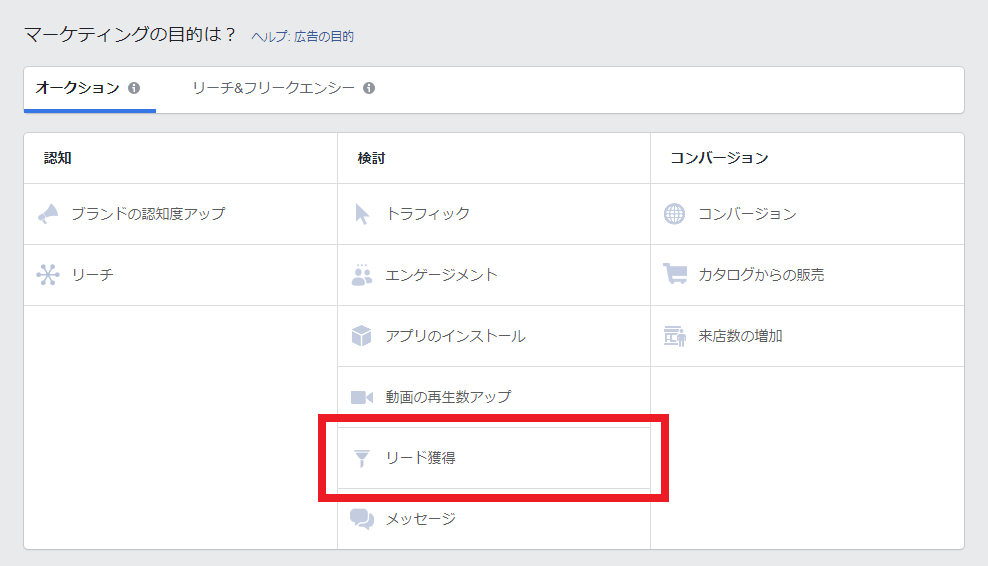Open the 広告の目的 help link
Screen dimensions: 988x566
coord(324,37)
